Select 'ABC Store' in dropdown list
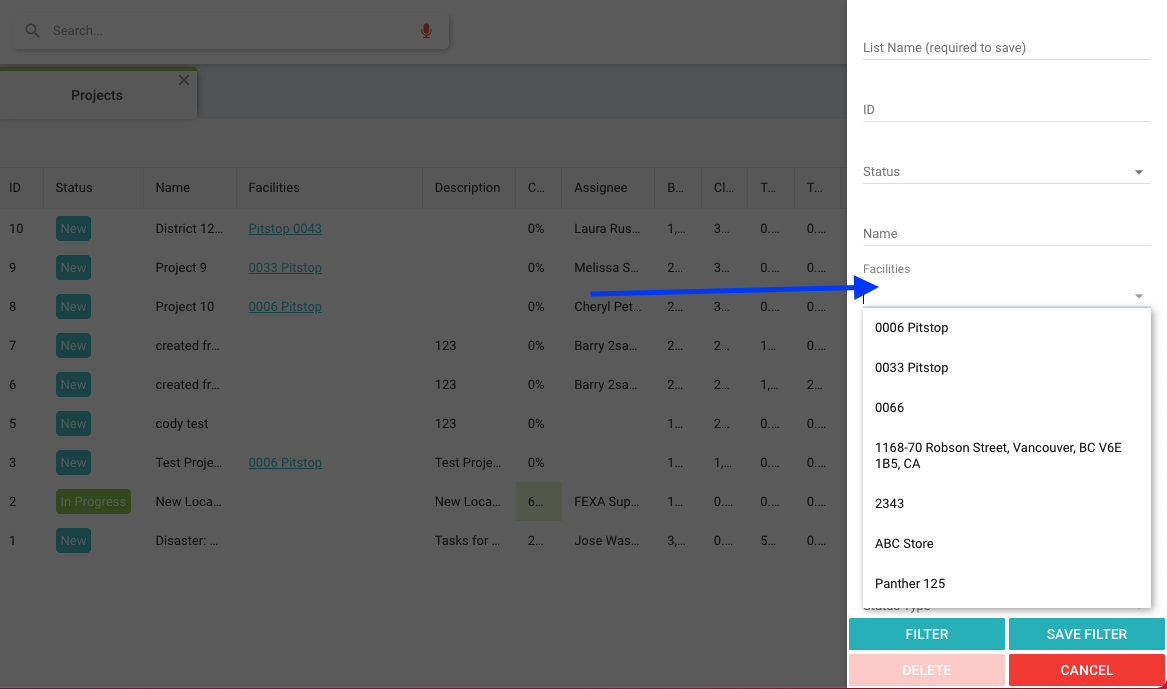1167x689 pixels. coord(904,544)
